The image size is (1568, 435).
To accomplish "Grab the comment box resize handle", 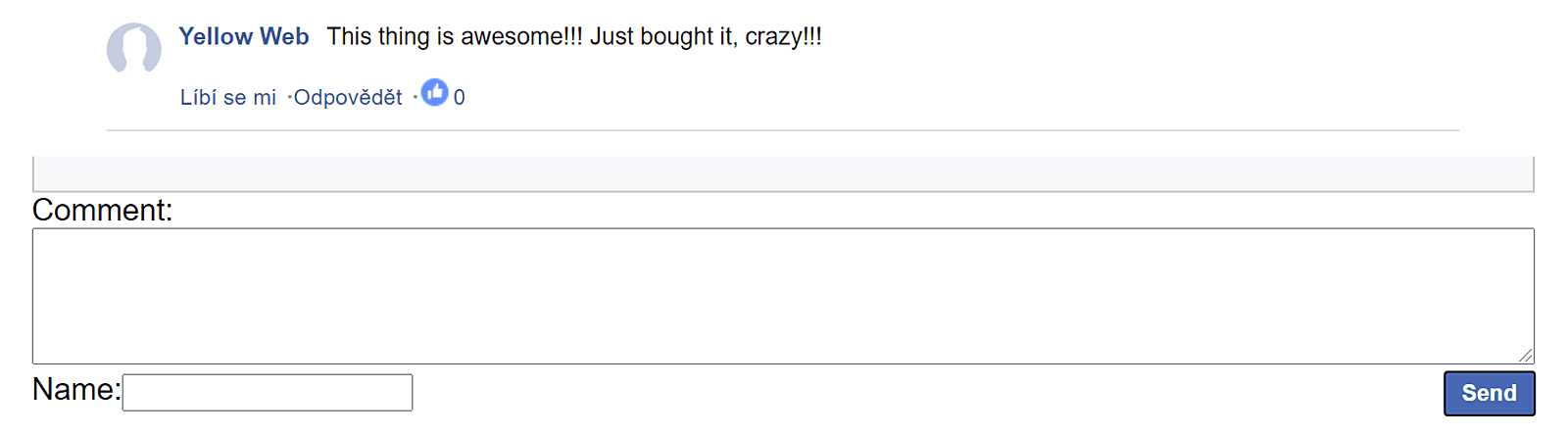I will click(x=1526, y=356).
